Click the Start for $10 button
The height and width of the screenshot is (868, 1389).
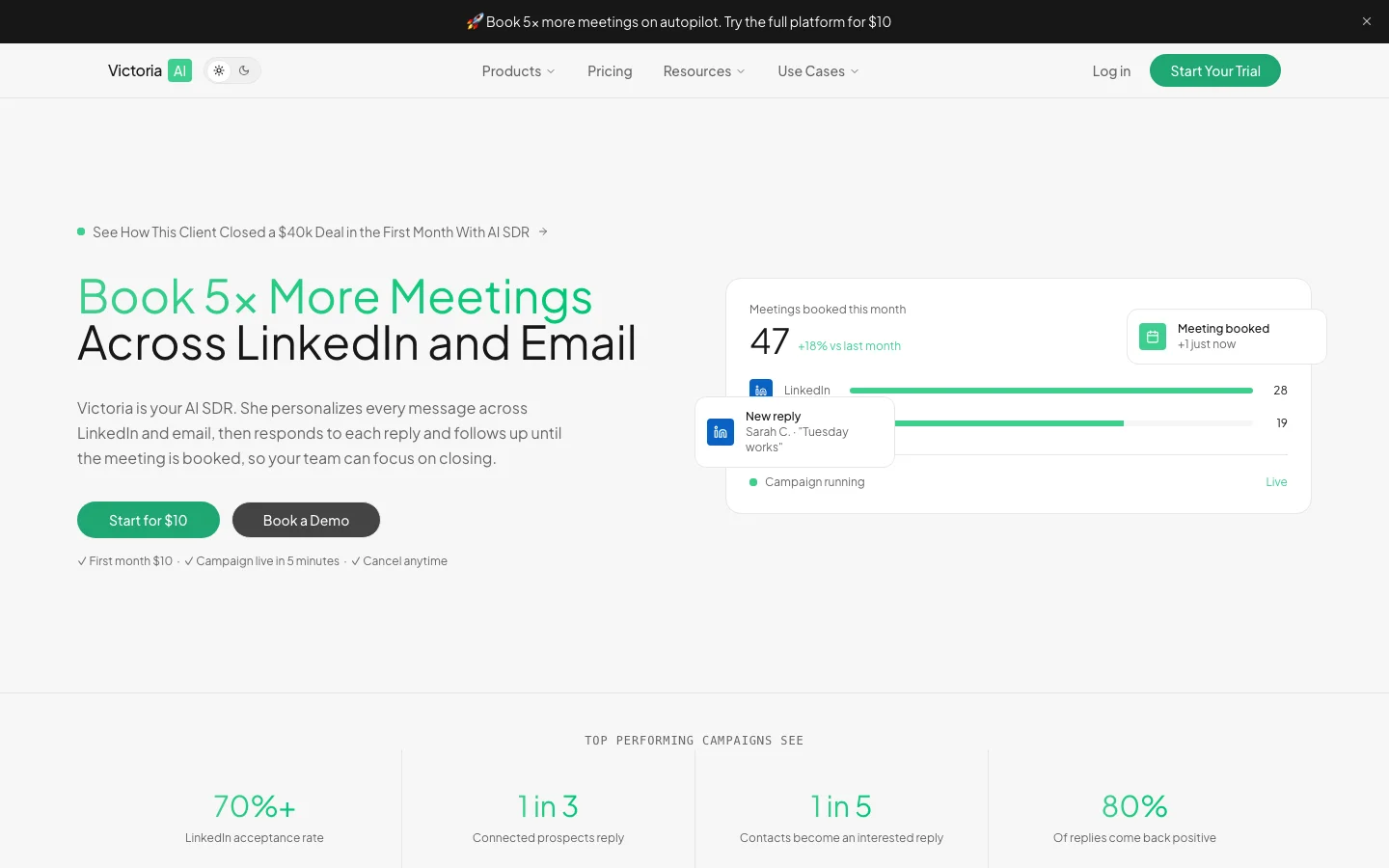coord(149,520)
